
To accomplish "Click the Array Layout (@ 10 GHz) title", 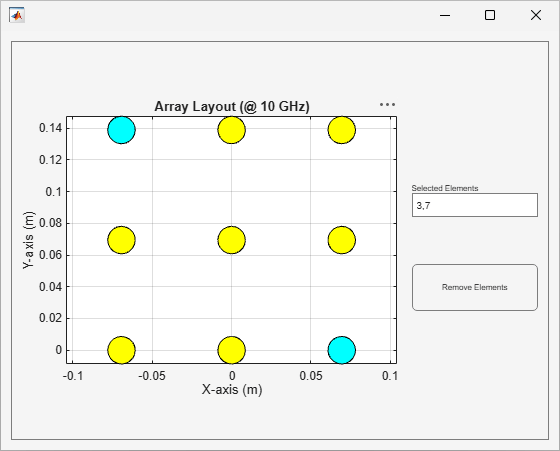I will pos(232,106).
